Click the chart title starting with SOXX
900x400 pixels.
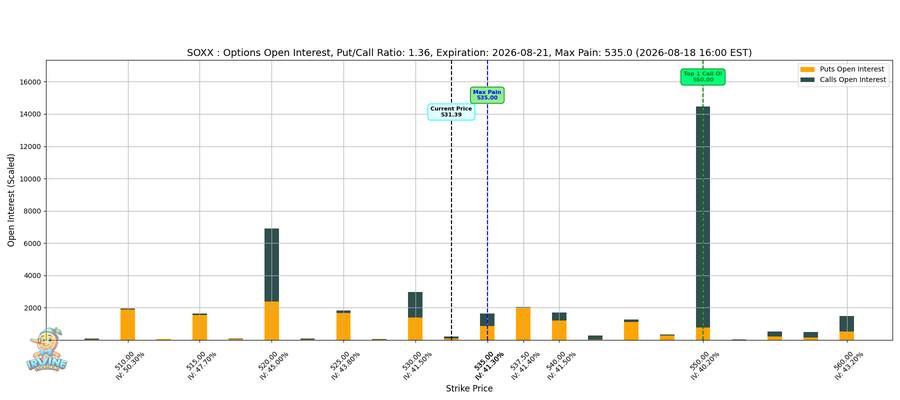(x=469, y=52)
